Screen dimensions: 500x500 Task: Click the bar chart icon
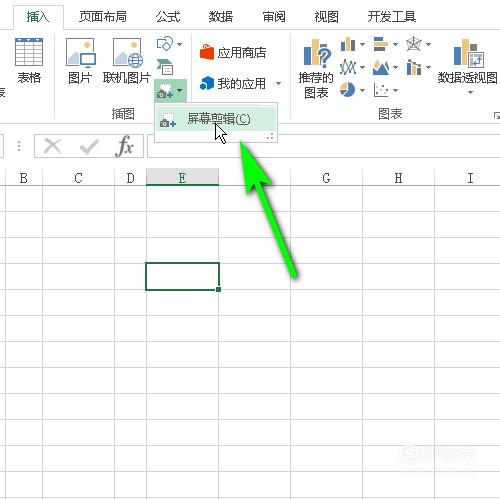(x=381, y=44)
